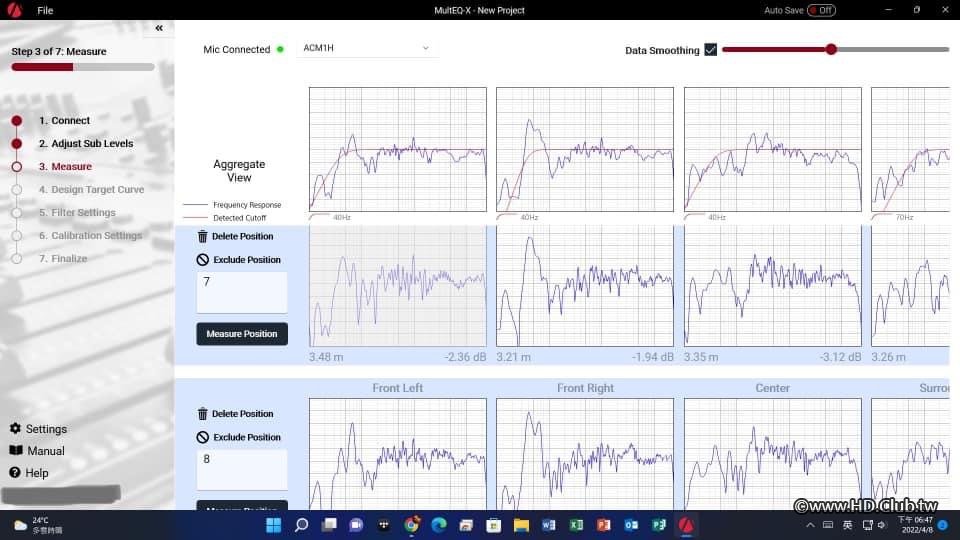The height and width of the screenshot is (540, 960).
Task: Open weather widget on taskbar
Action: pos(38,525)
